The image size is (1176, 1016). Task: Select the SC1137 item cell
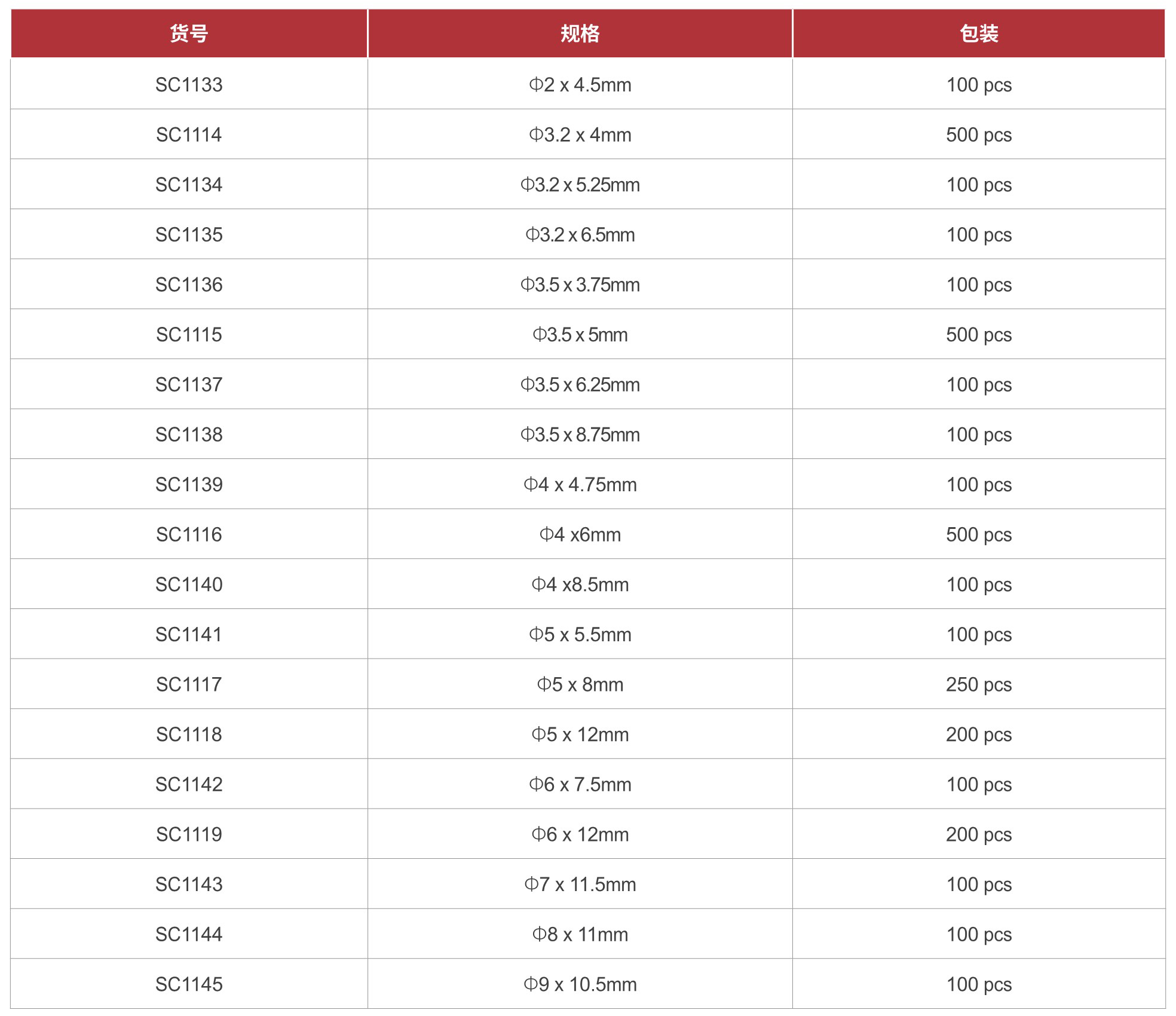[189, 385]
